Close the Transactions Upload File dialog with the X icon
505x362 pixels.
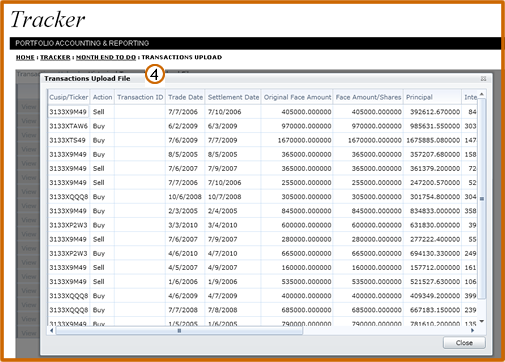point(483,79)
